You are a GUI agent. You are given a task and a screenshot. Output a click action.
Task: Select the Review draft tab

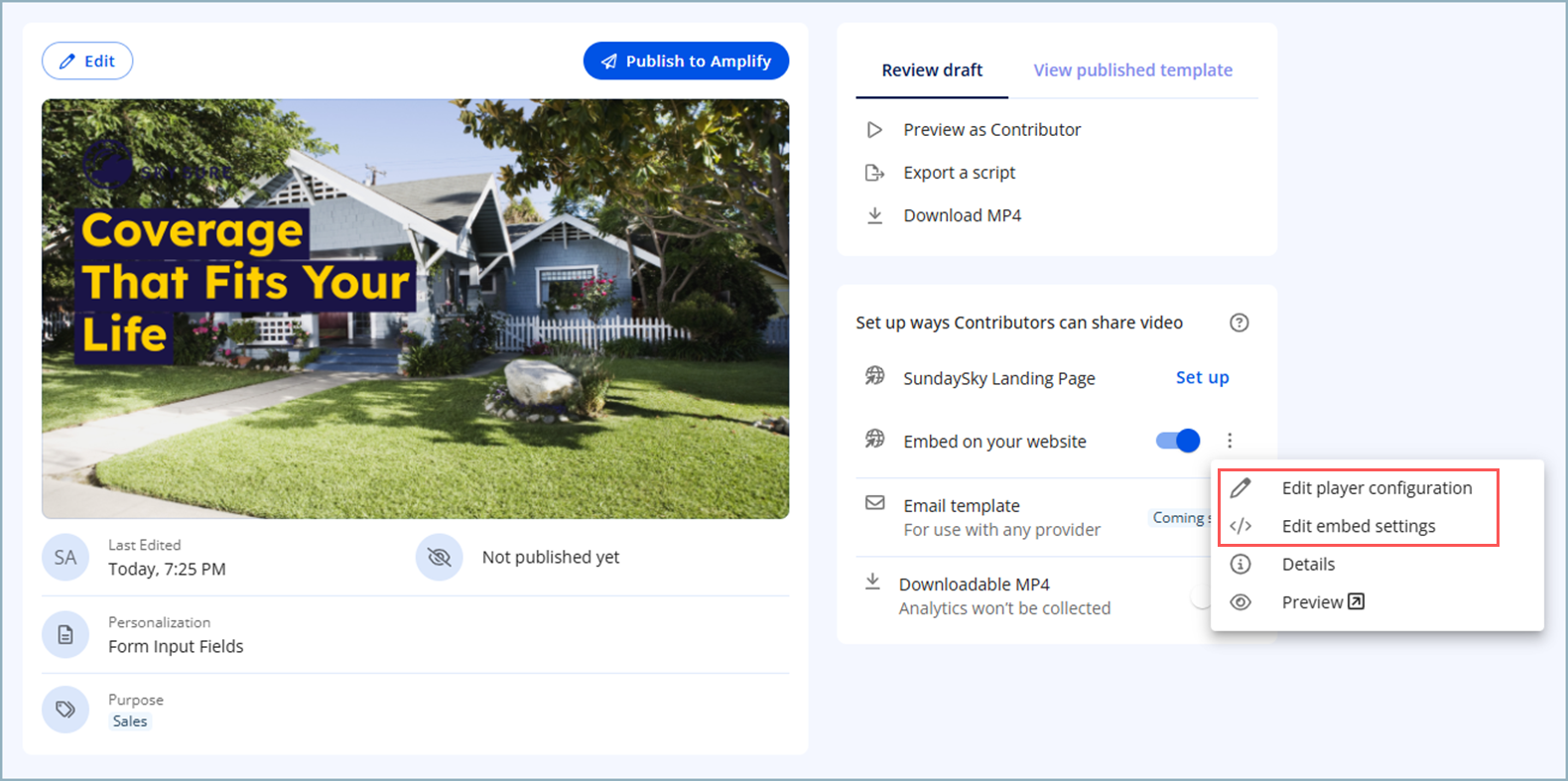(932, 70)
